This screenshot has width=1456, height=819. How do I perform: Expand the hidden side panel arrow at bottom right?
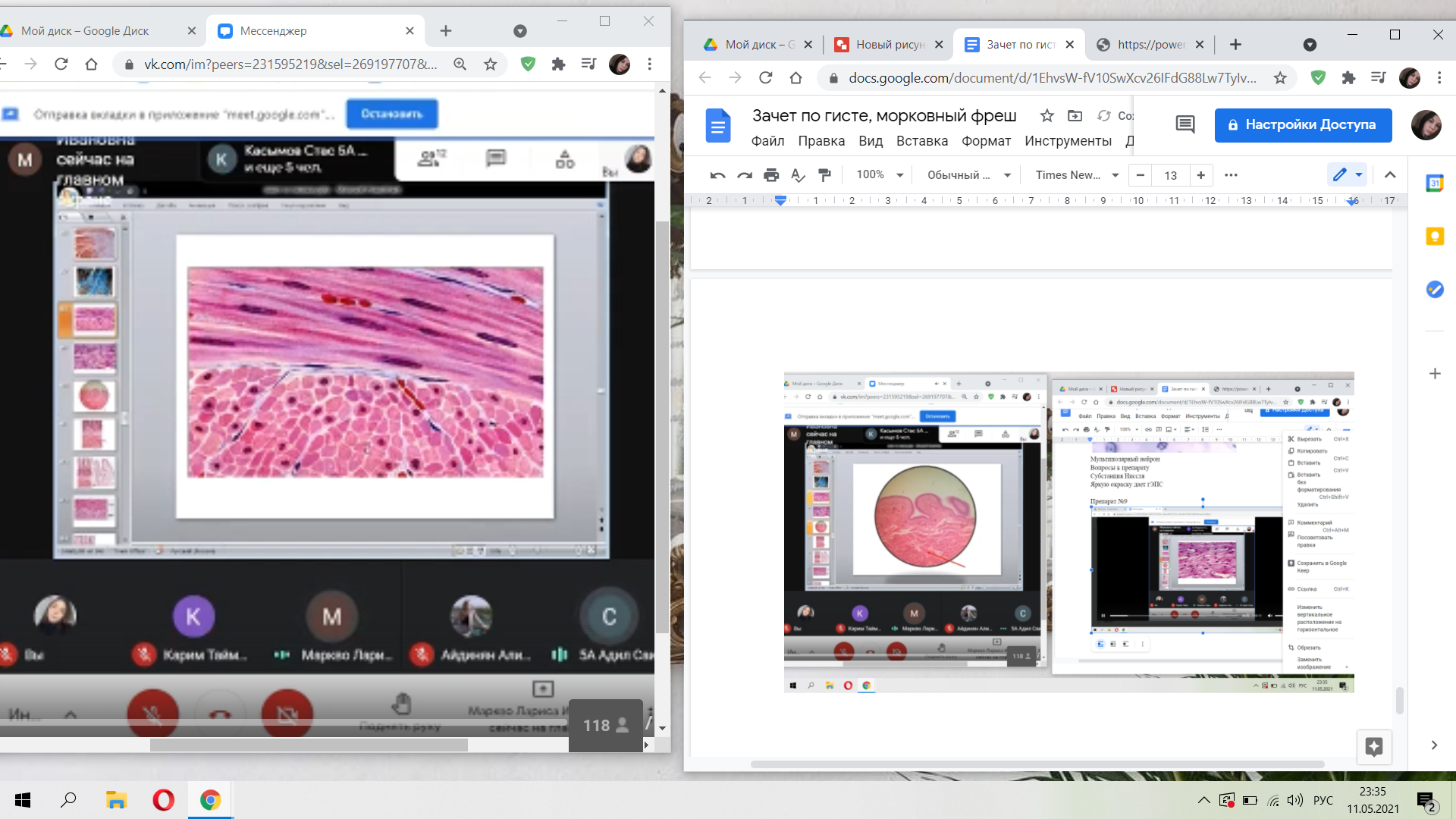[x=1434, y=745]
